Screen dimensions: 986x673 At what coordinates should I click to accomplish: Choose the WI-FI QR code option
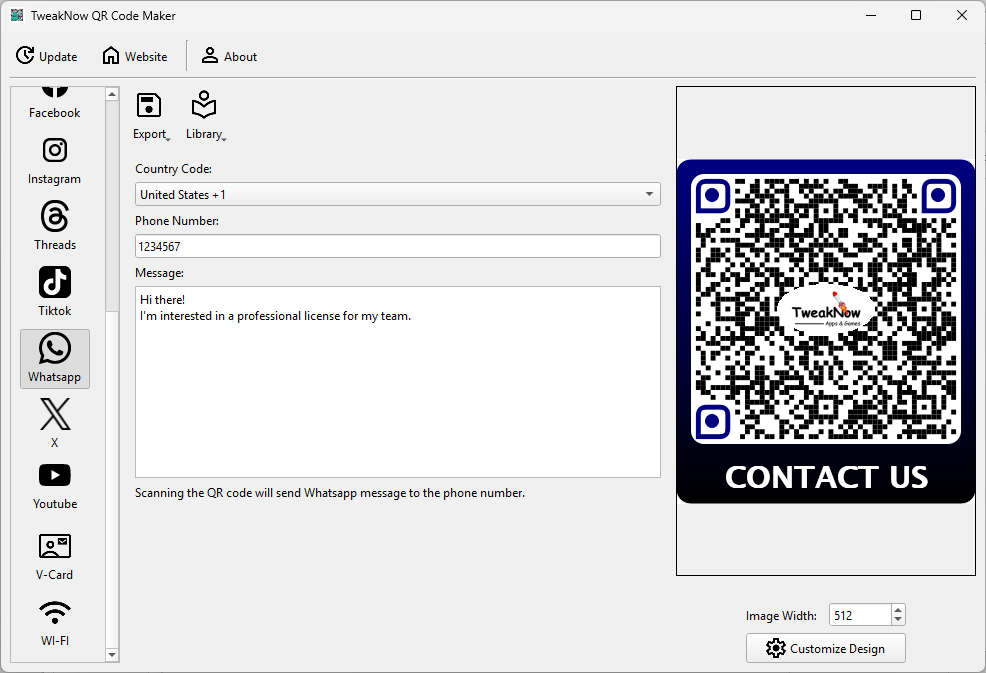[x=55, y=622]
